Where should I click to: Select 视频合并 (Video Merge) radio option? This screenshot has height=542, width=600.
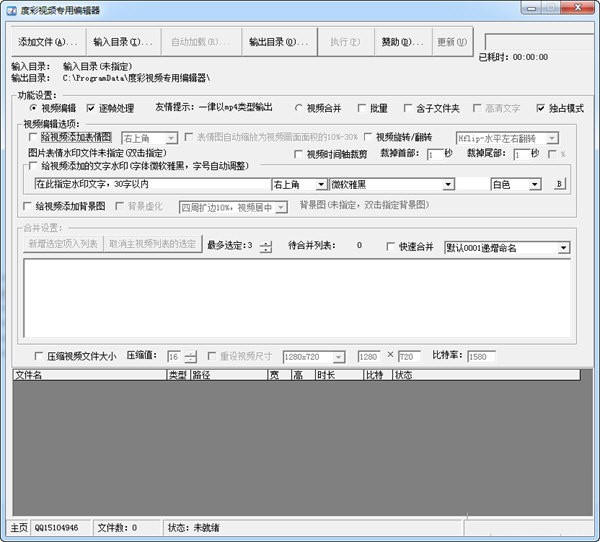298,108
